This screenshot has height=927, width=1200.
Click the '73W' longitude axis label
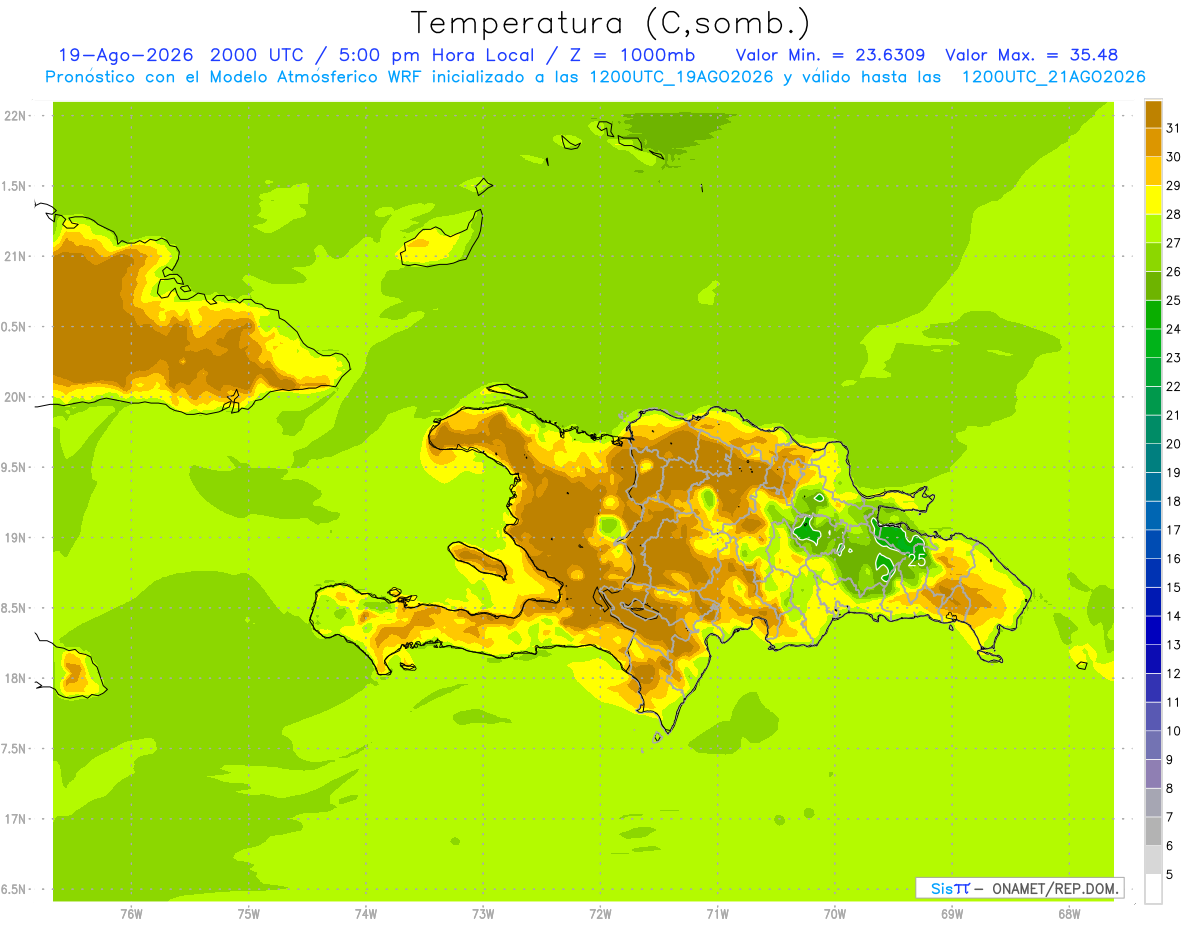[x=483, y=914]
